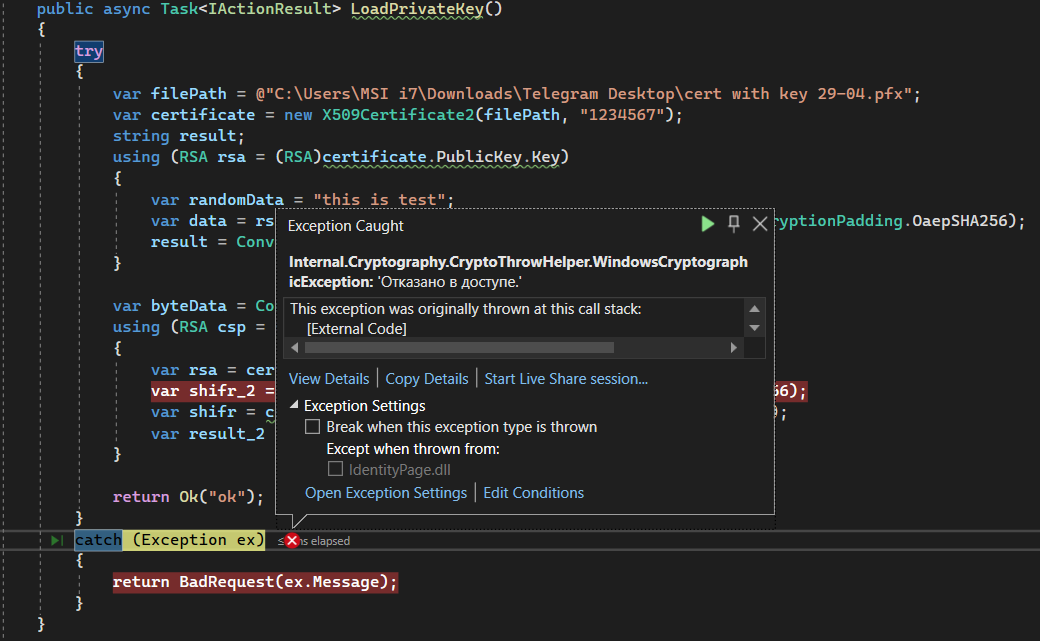Click the left arrow of the horizontal scrollbar
The image size is (1040, 641).
point(293,347)
